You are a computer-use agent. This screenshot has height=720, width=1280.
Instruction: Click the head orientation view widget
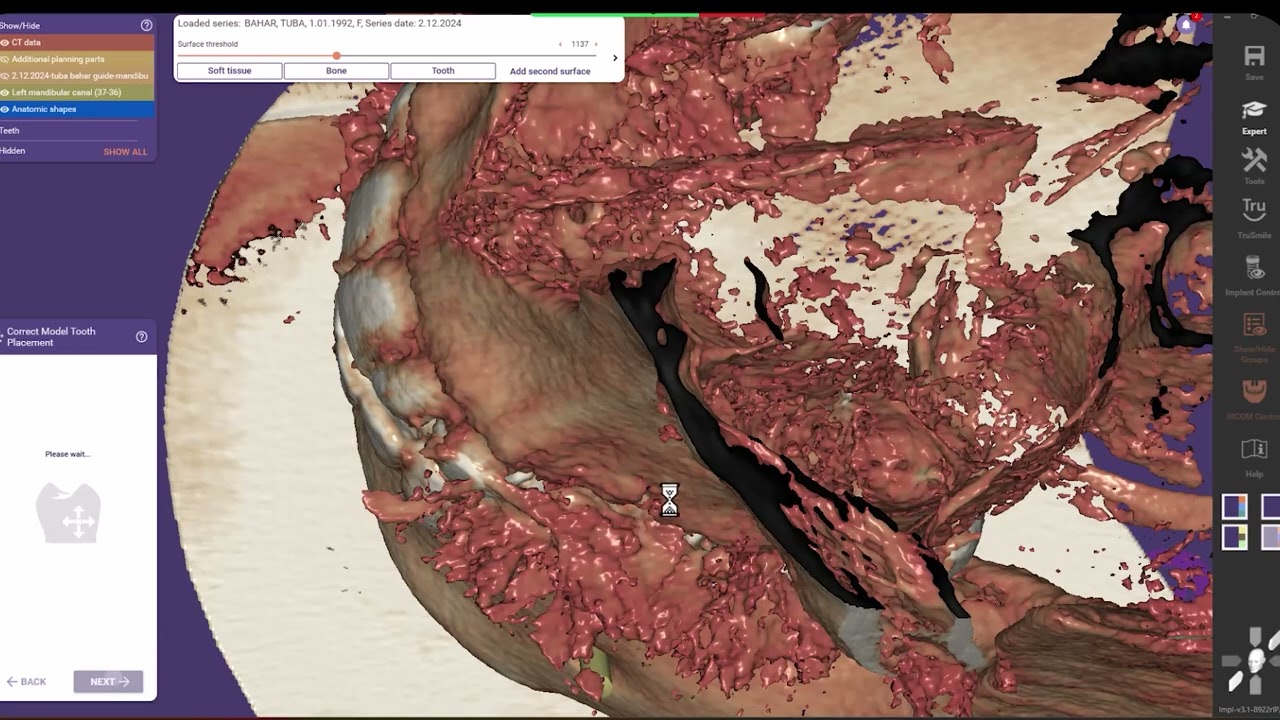1254,661
